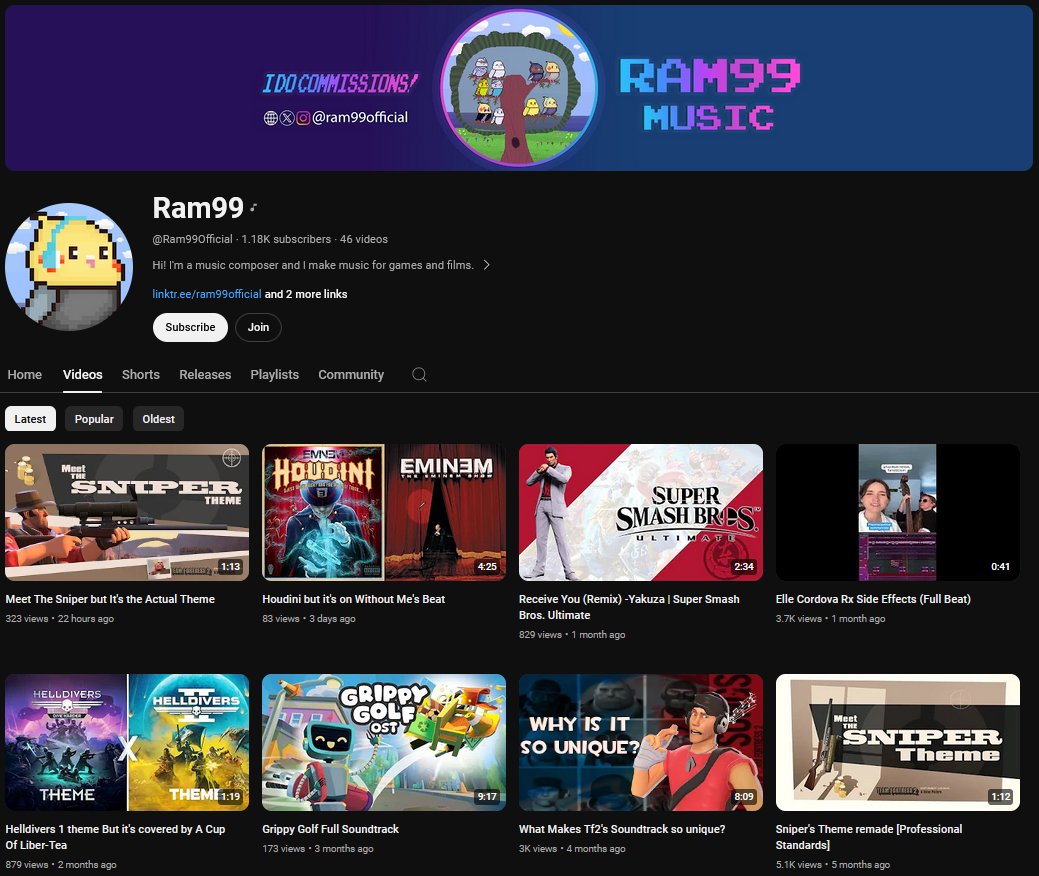
Task: Open the Super Smash Bros Ultimate thumbnail
Action: pos(641,512)
